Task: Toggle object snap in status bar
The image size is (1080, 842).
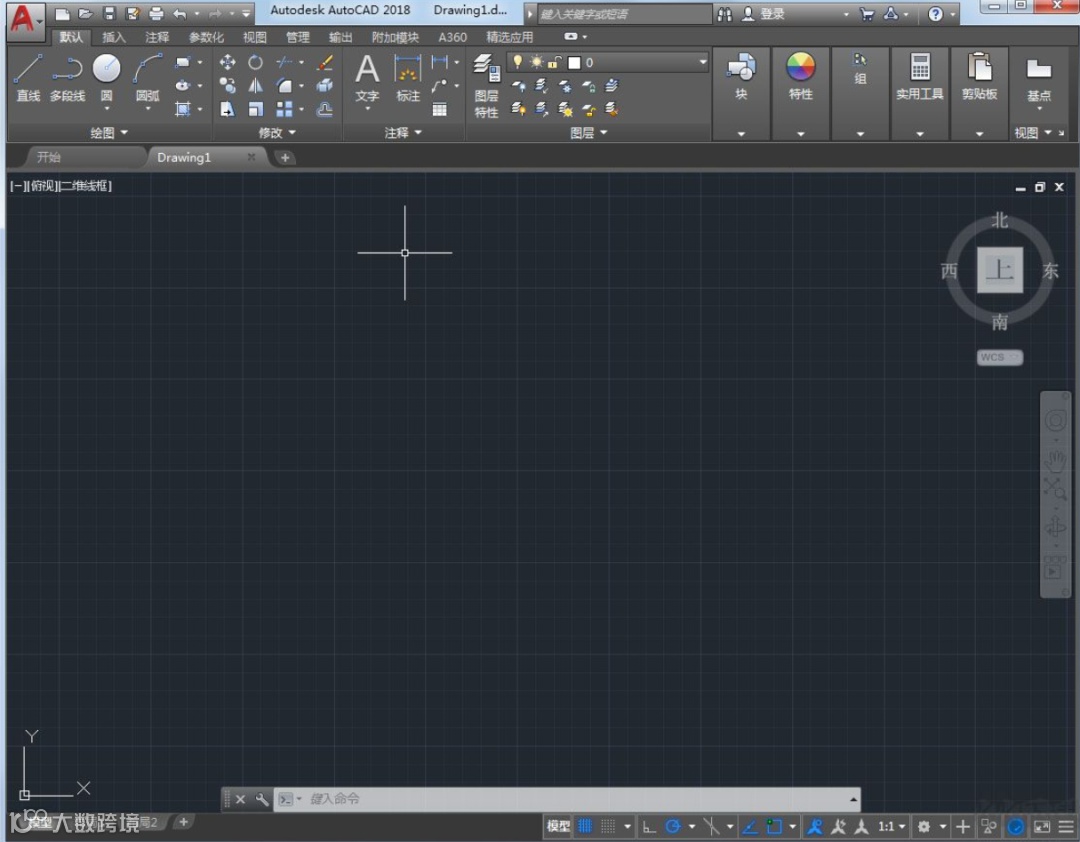Action: click(x=775, y=826)
